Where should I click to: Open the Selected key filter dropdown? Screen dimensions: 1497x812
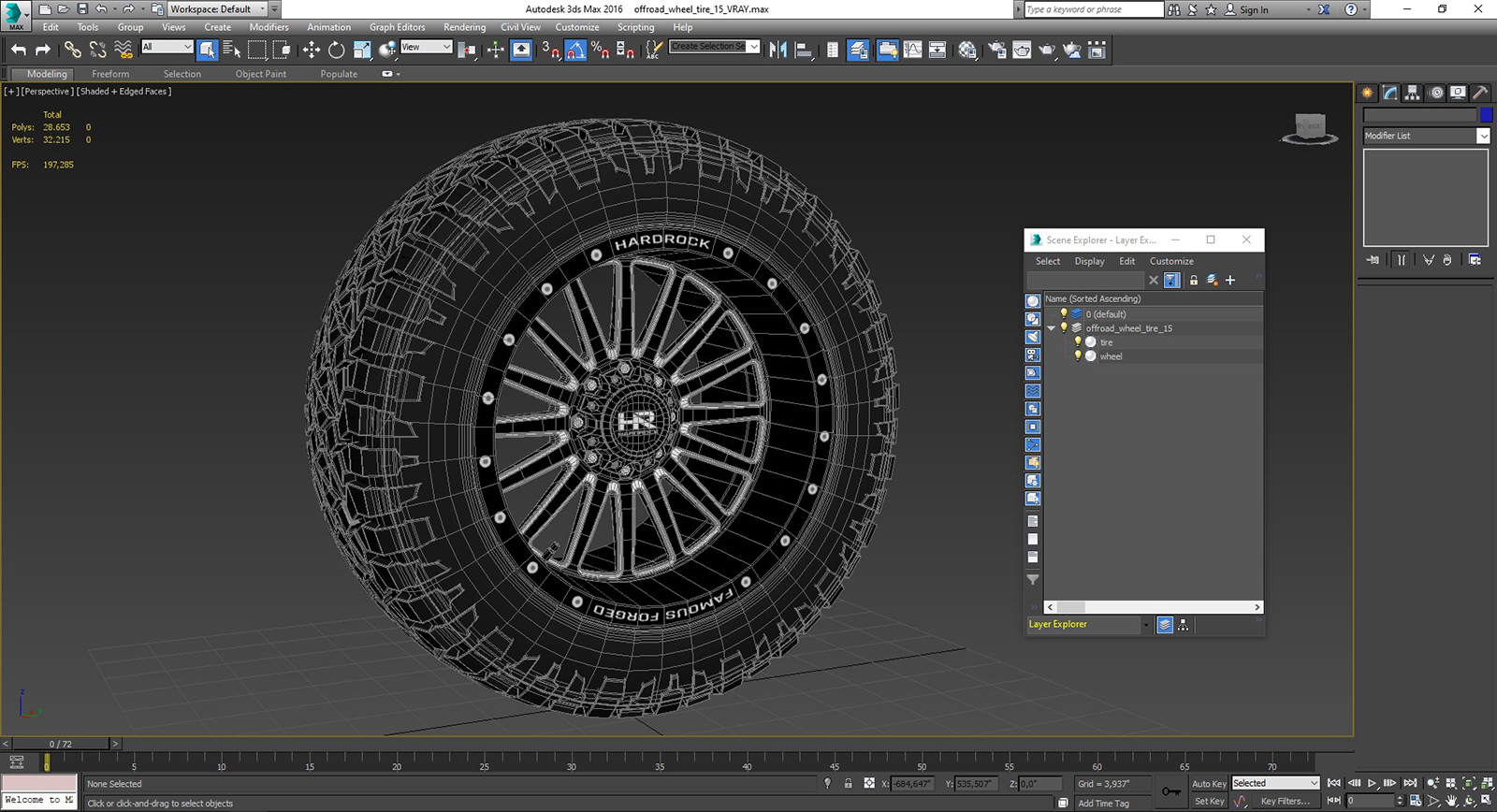(x=1275, y=783)
